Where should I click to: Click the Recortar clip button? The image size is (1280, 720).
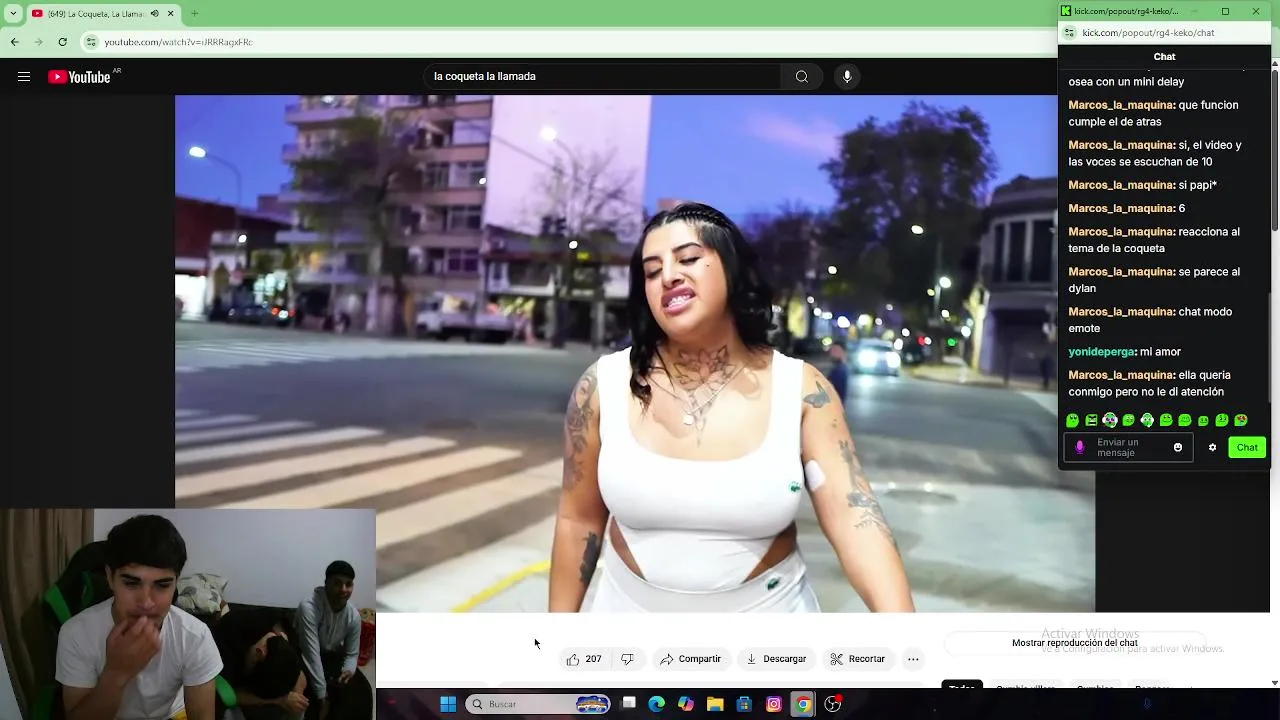click(858, 659)
